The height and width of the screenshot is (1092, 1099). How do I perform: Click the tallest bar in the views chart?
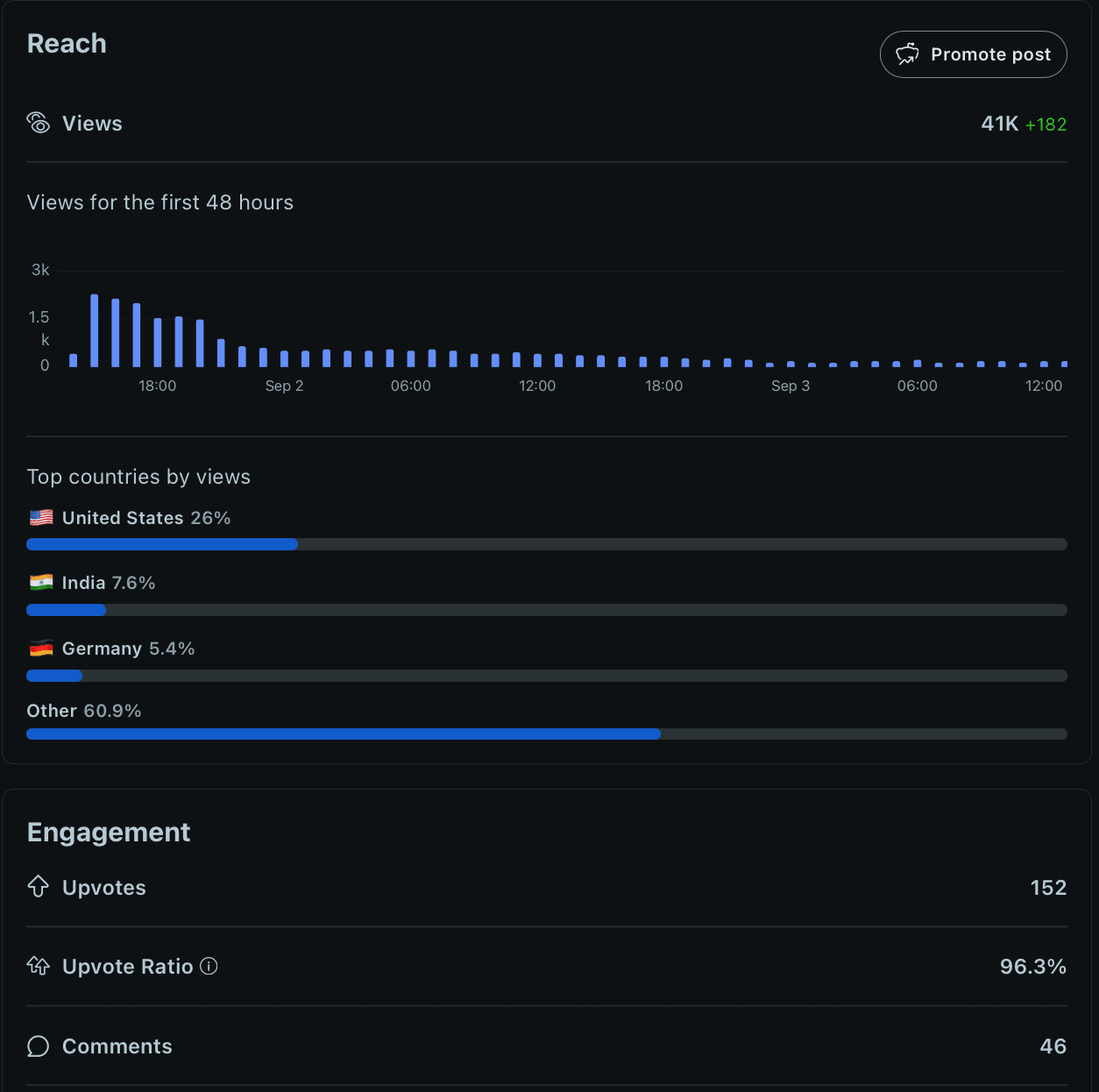[95, 330]
